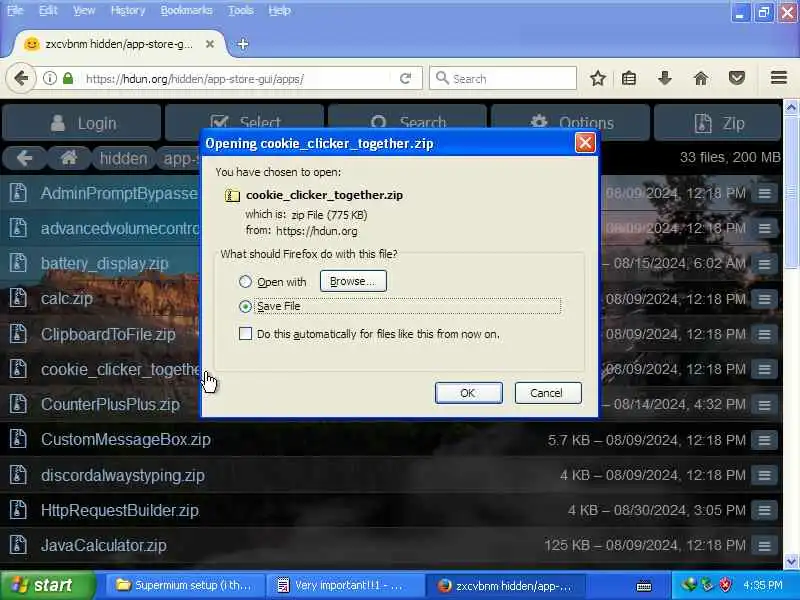The image size is (800, 600).
Task: Confirm the download with OK
Action: [468, 393]
